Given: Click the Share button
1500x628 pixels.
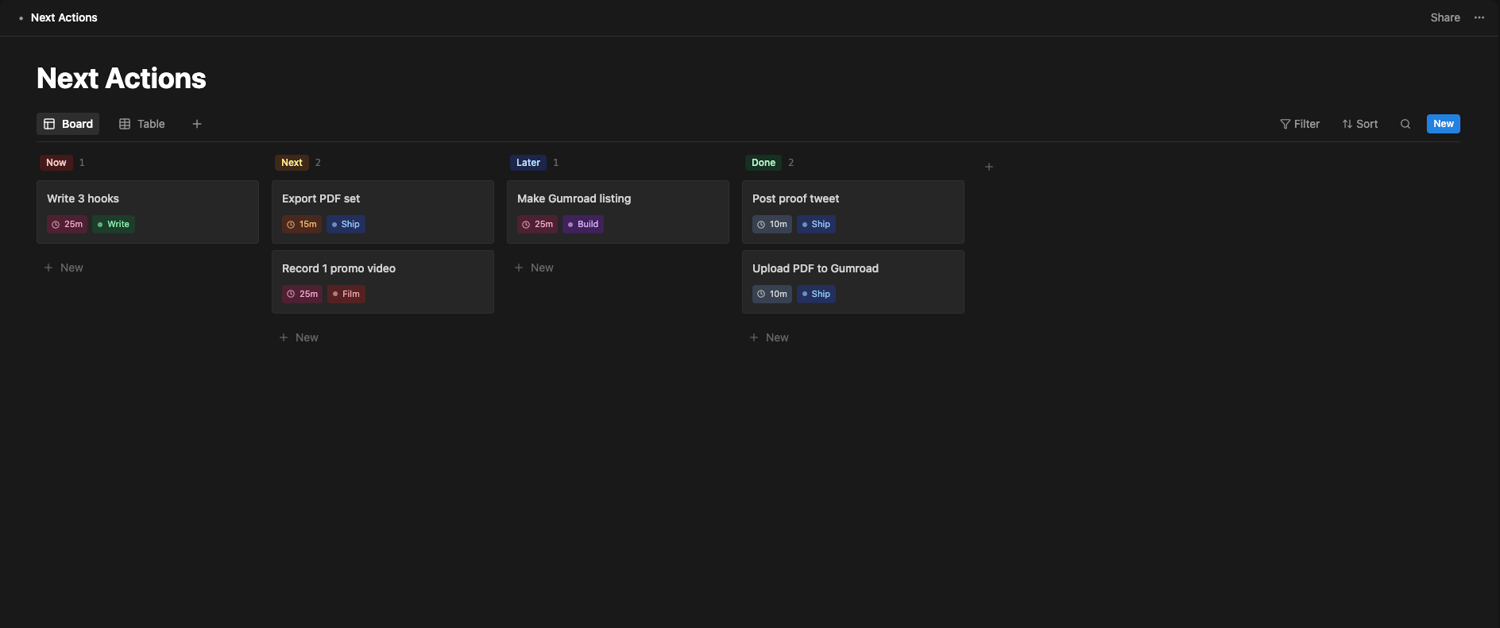Looking at the screenshot, I should [1445, 18].
